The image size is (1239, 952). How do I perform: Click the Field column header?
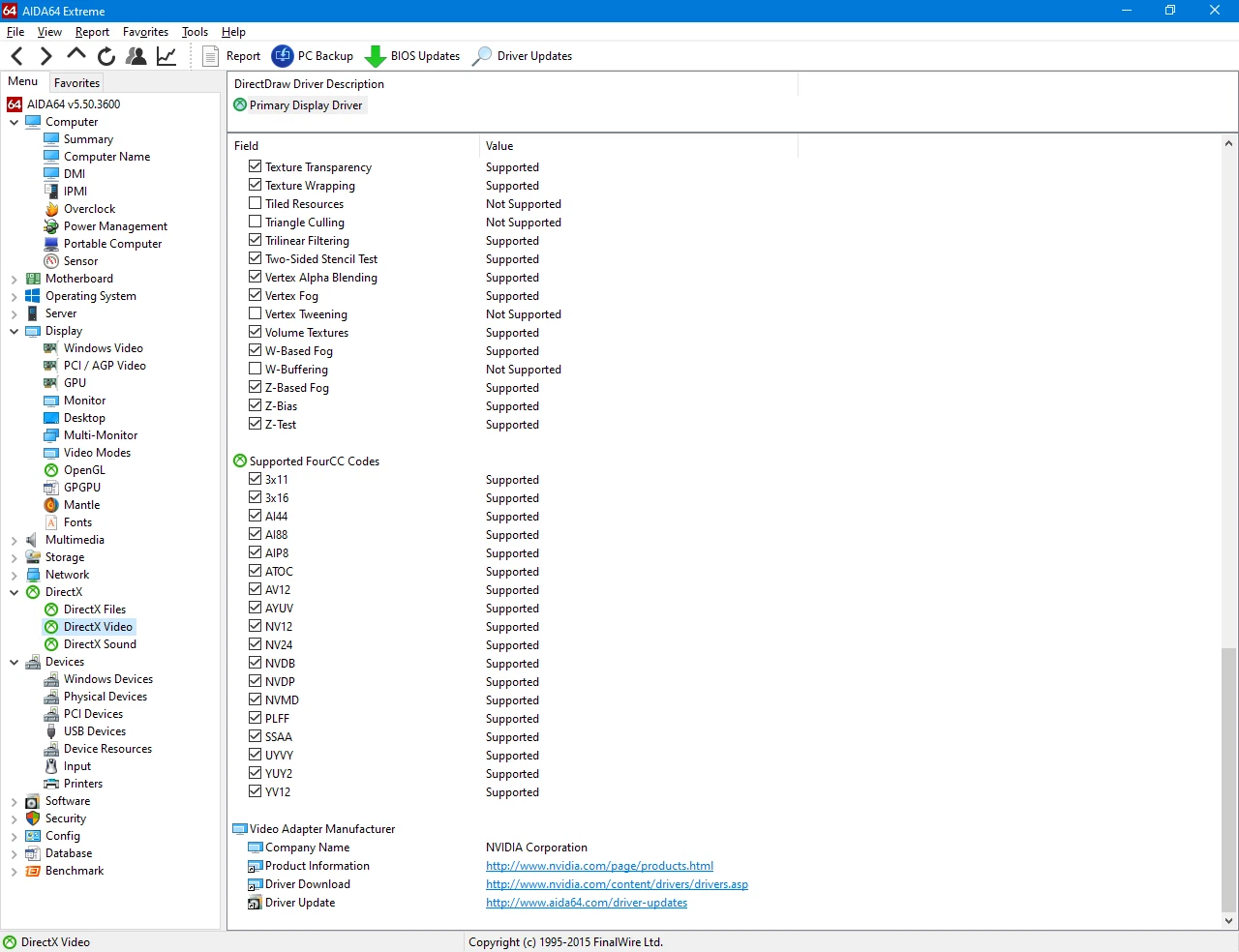[x=353, y=146]
